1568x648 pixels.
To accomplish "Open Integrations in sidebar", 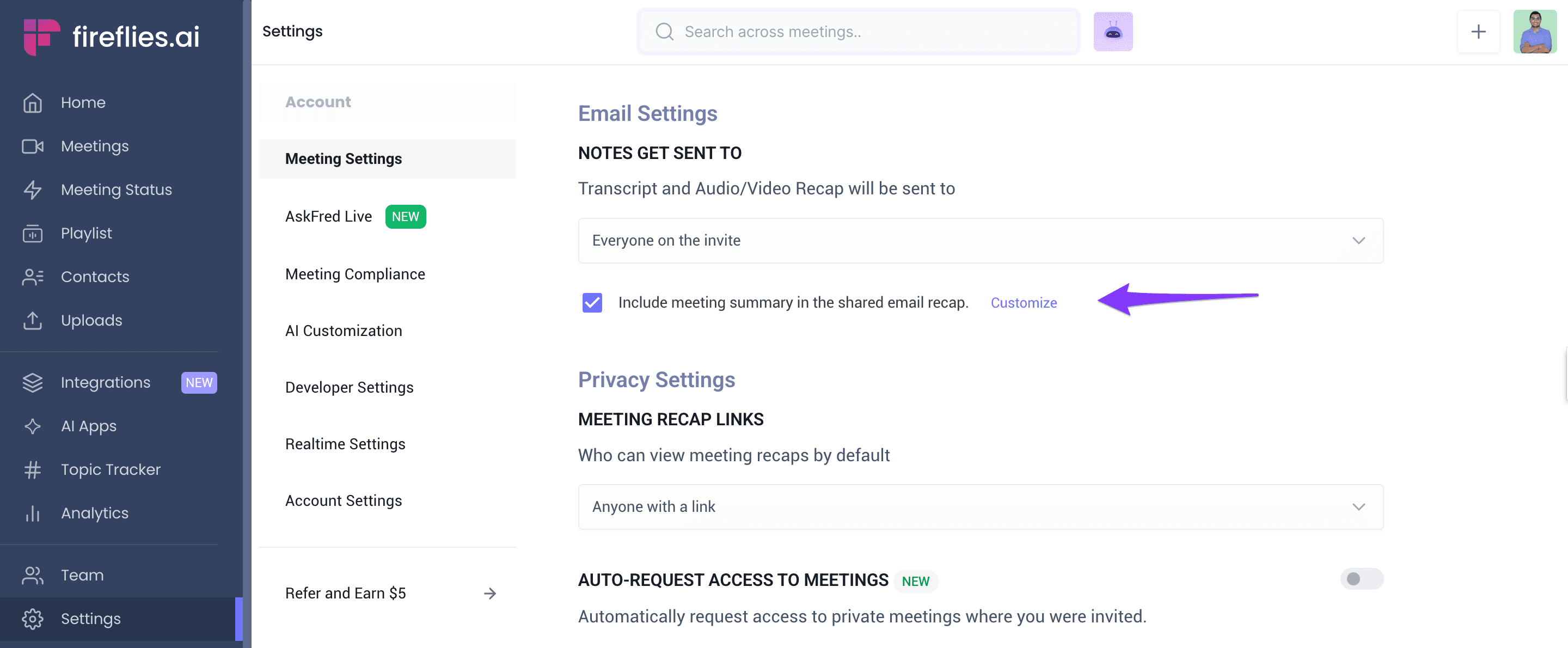I will coord(105,382).
